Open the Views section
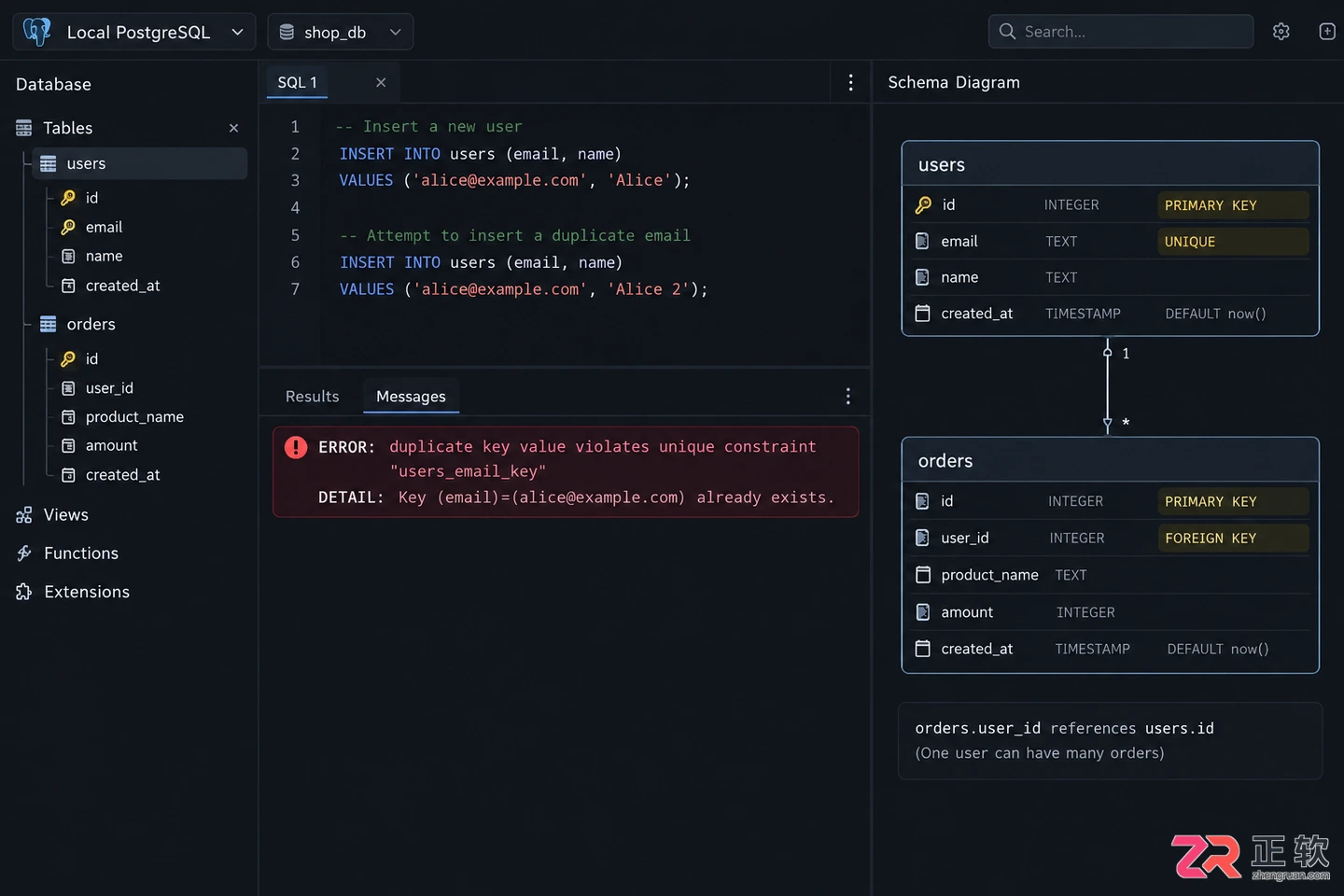The height and width of the screenshot is (896, 1344). coord(65,515)
